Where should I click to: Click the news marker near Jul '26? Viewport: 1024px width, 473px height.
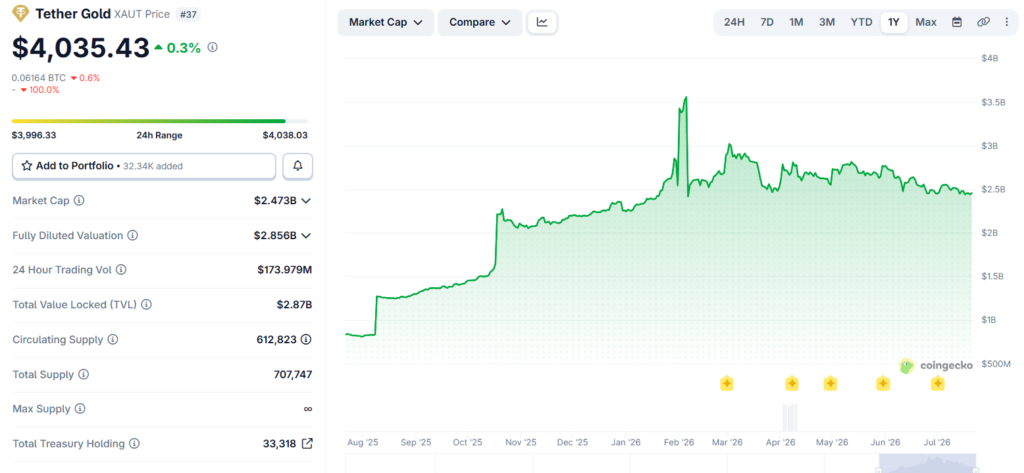[938, 383]
